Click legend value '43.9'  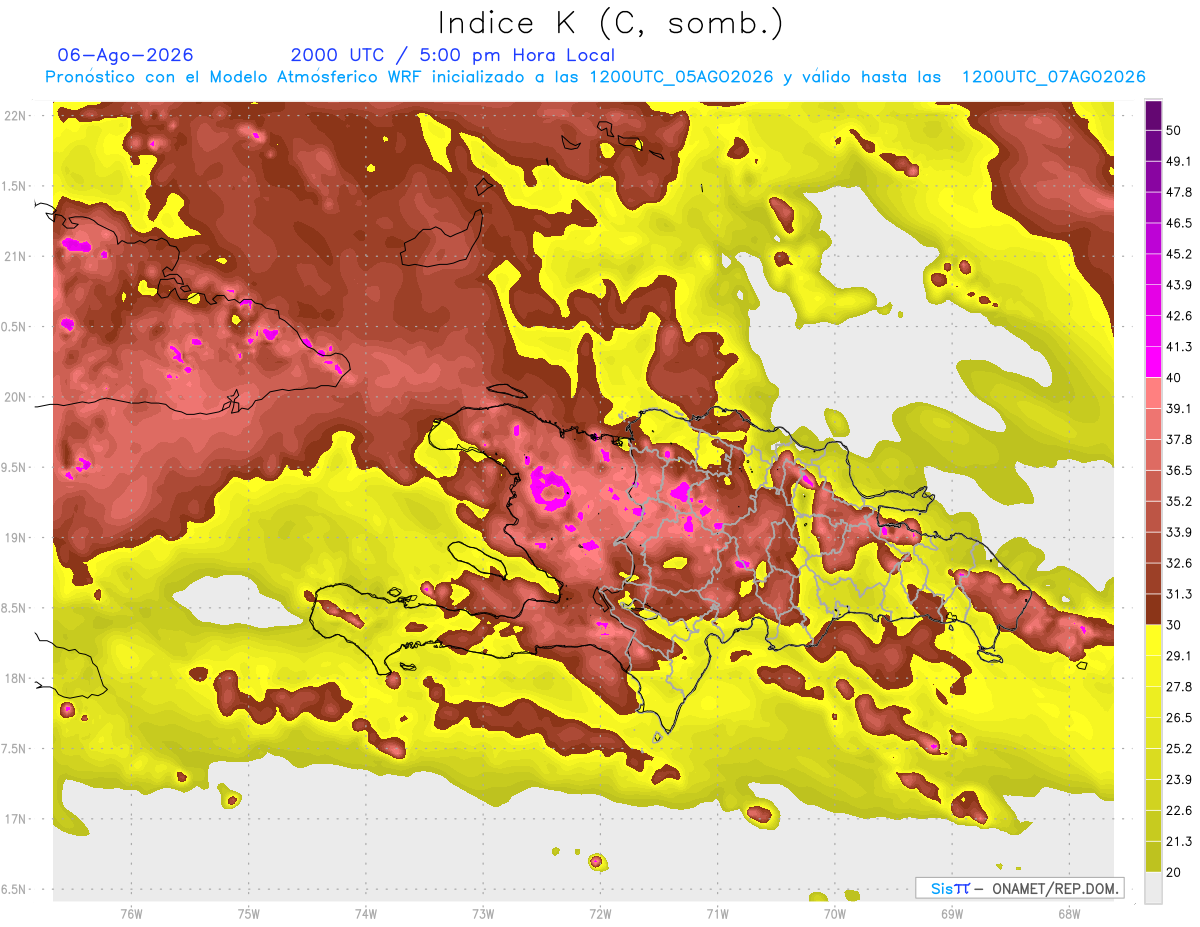1179,285
